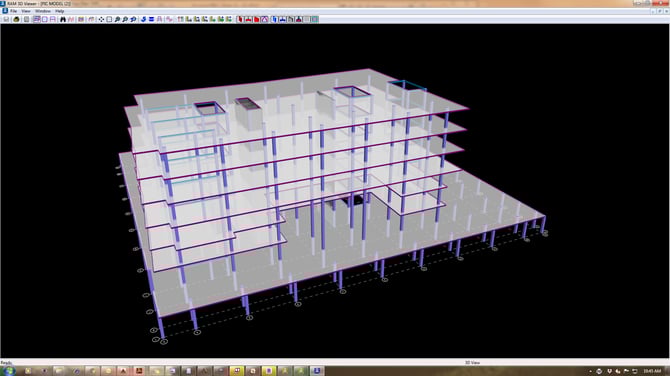Open the File menu
The width and height of the screenshot is (670, 376).
click(13, 11)
